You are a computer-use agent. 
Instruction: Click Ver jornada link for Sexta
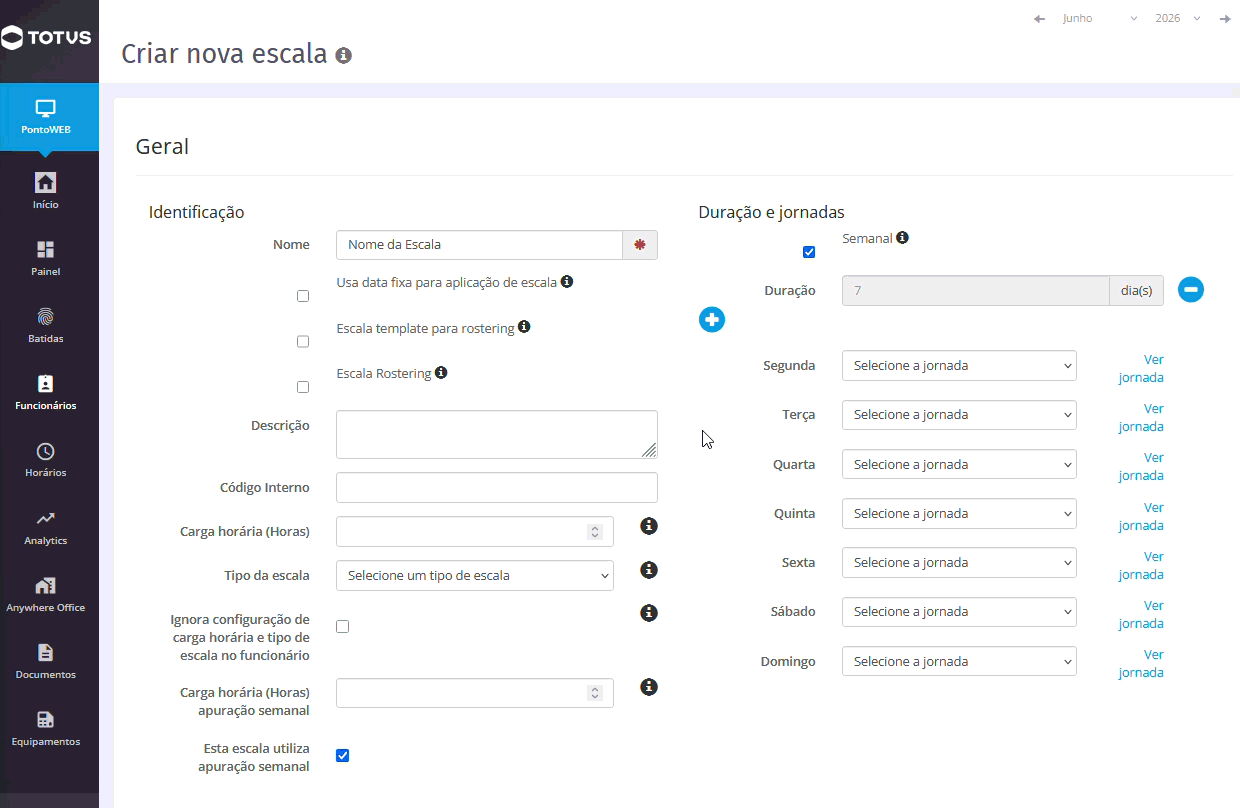(1141, 566)
